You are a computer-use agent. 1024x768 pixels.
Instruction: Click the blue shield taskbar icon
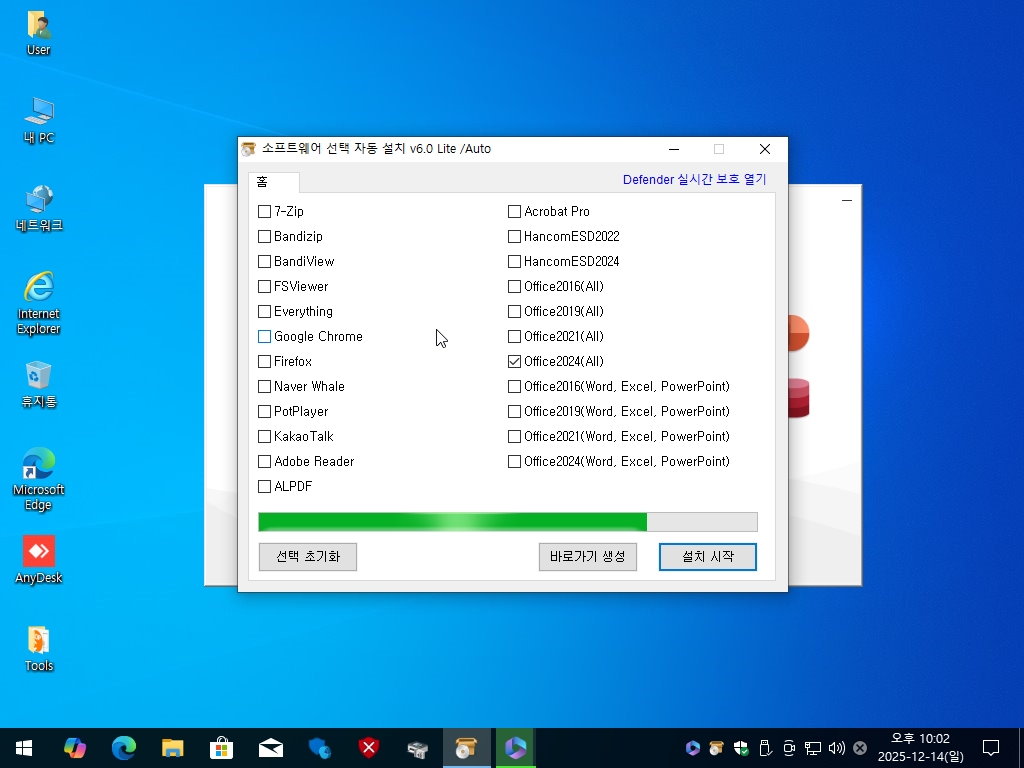[x=319, y=748]
